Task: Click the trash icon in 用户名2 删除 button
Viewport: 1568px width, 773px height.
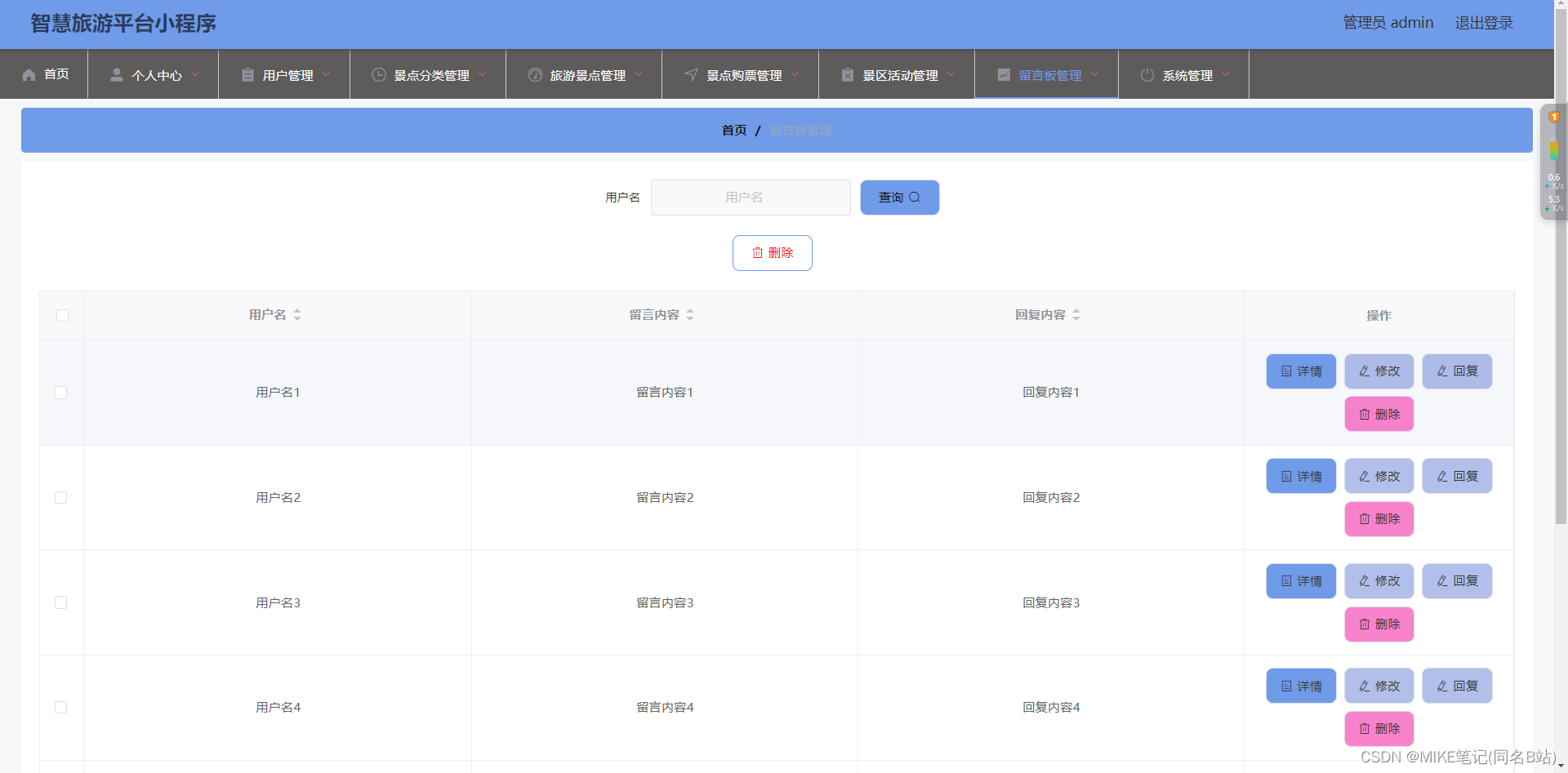Action: pos(1365,519)
